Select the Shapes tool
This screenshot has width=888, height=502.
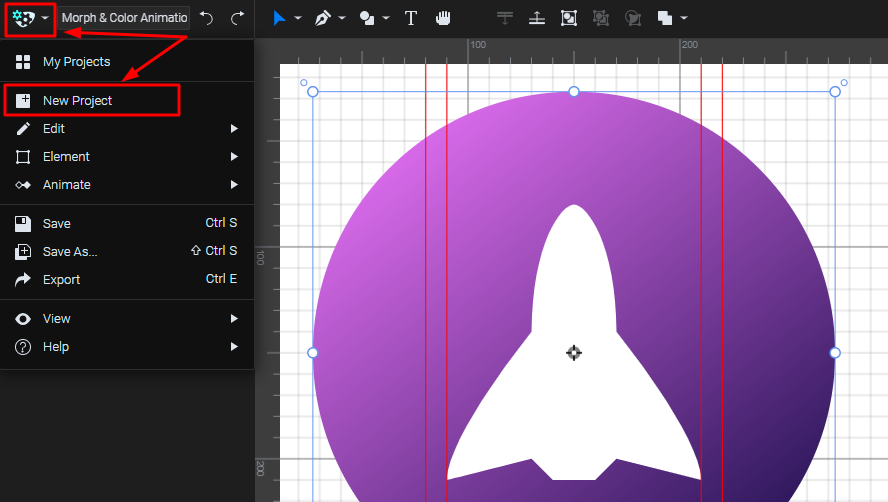367,18
